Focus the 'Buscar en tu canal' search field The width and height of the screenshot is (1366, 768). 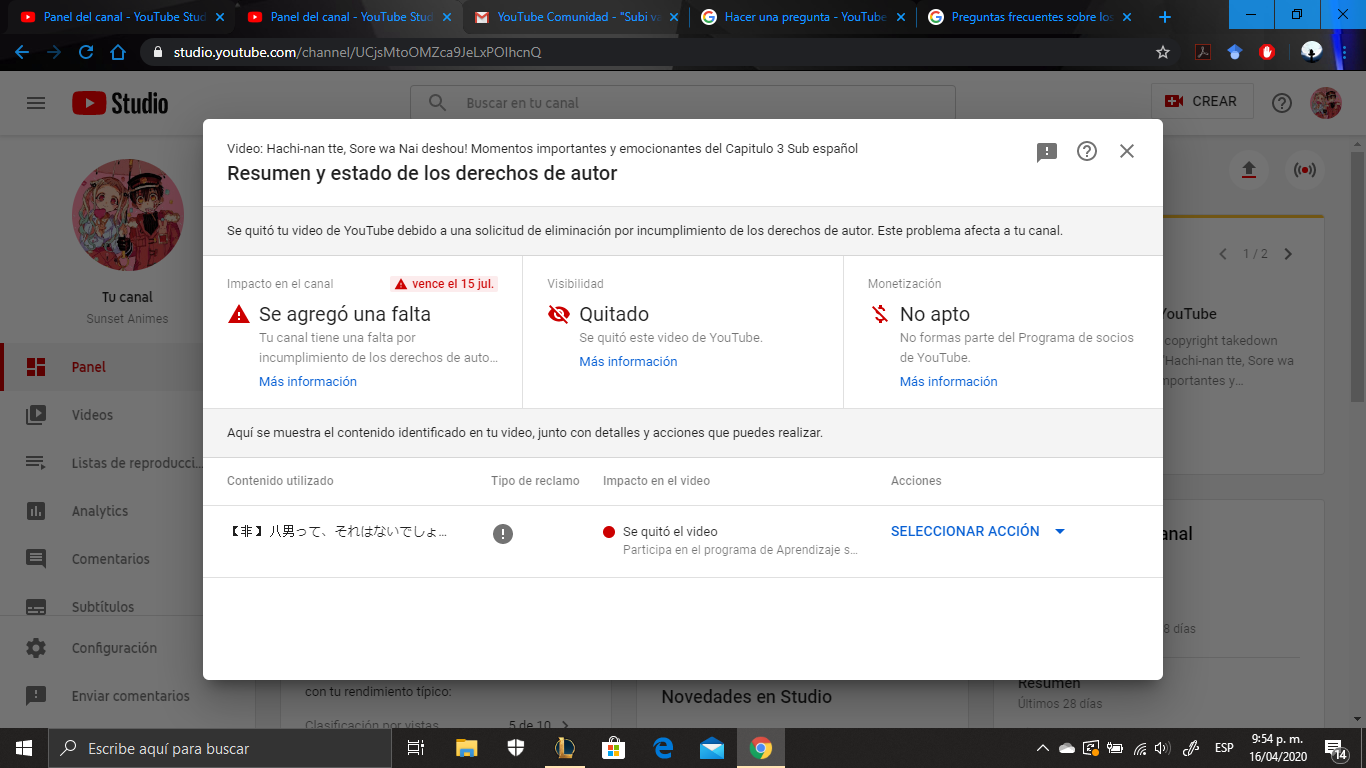tap(683, 103)
